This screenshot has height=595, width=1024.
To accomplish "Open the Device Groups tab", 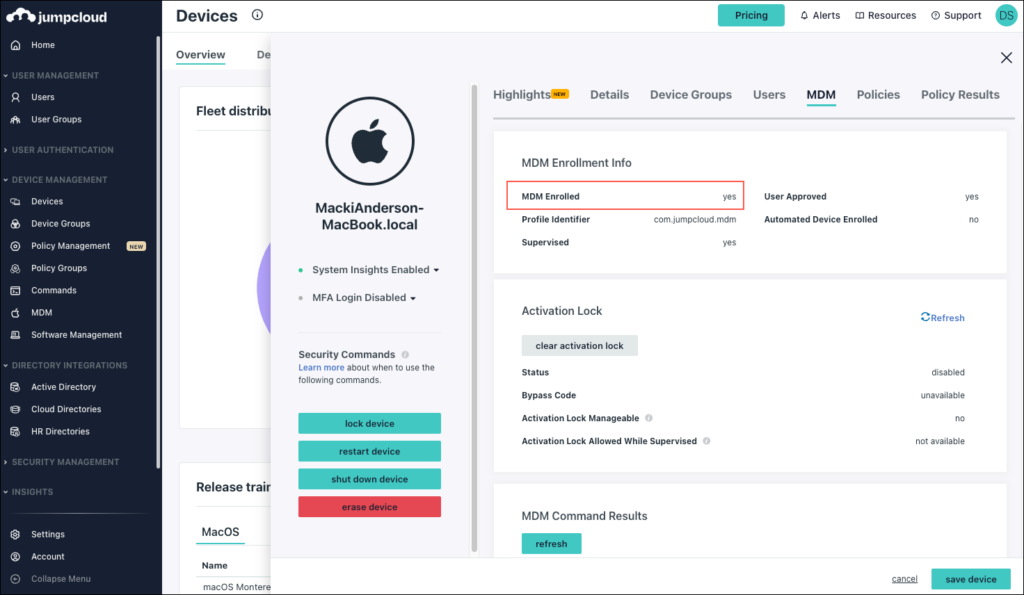I will (x=690, y=95).
